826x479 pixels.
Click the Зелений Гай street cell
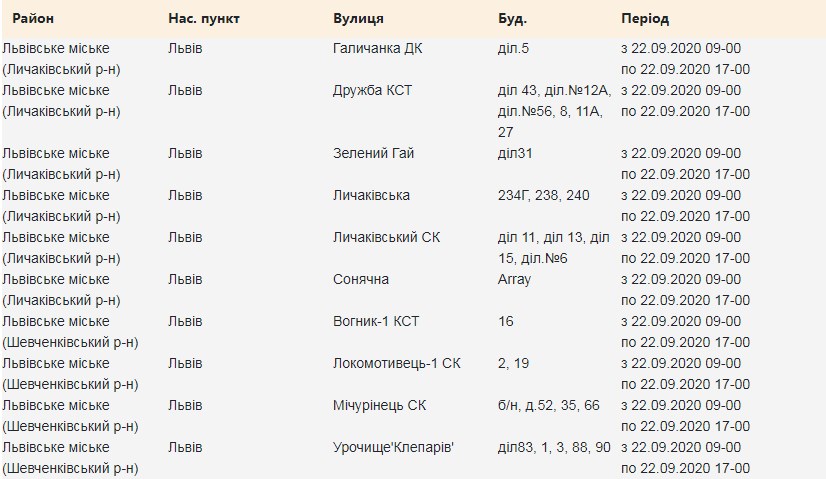click(373, 153)
